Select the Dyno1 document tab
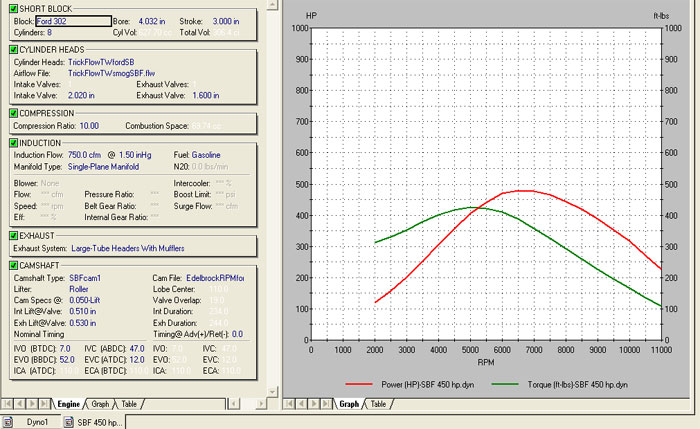 [x=36, y=421]
